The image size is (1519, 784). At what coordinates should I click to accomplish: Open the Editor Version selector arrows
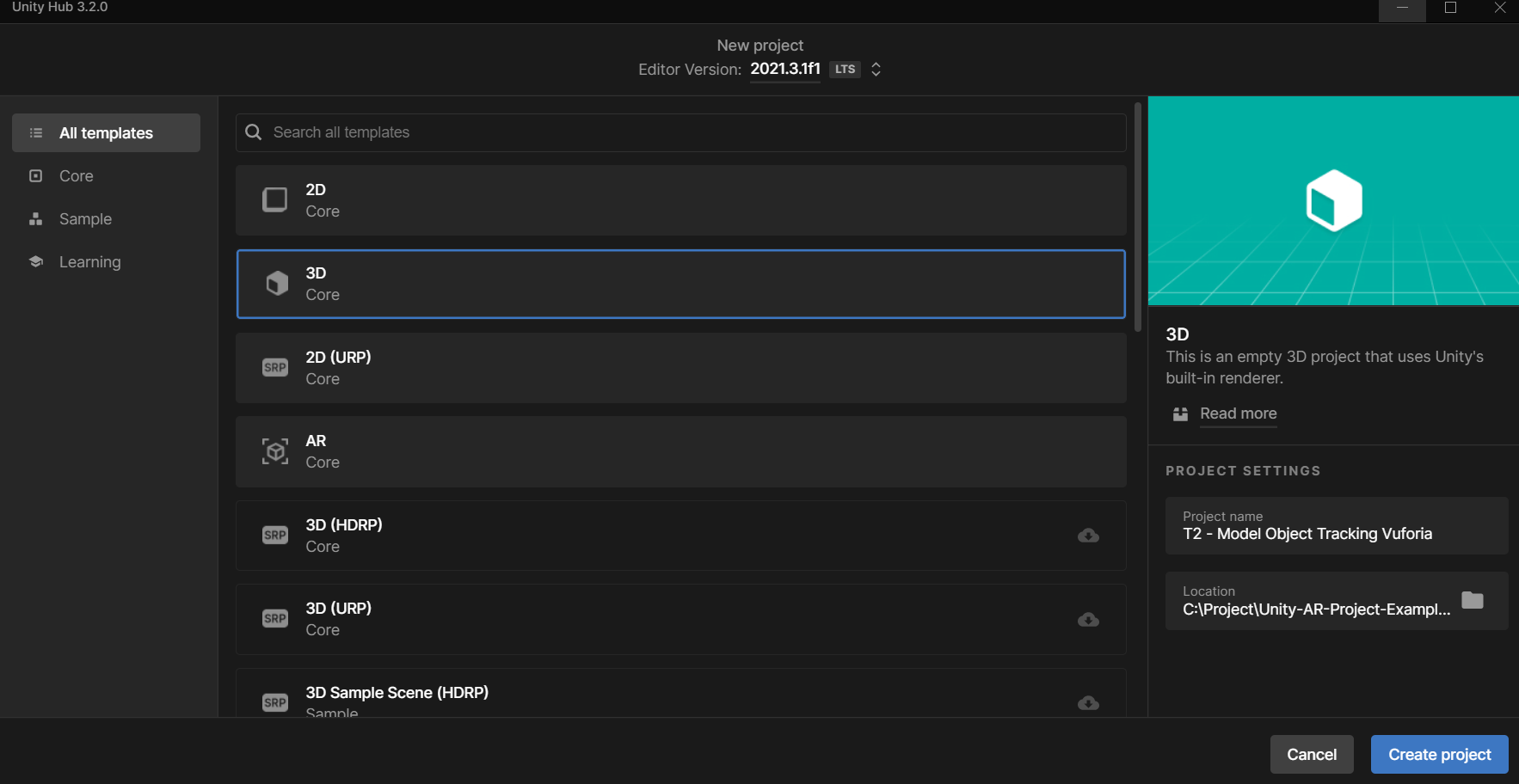(876, 70)
